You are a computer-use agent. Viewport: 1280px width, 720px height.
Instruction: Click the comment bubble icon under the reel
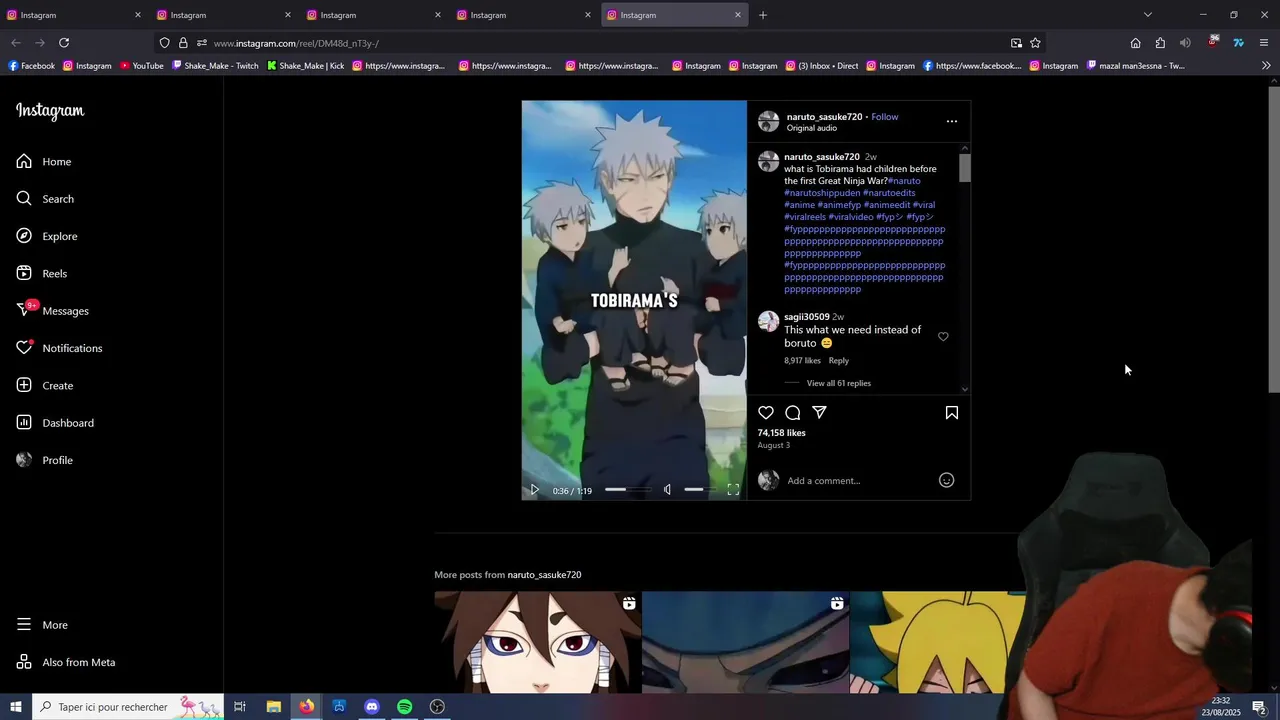coord(793,413)
